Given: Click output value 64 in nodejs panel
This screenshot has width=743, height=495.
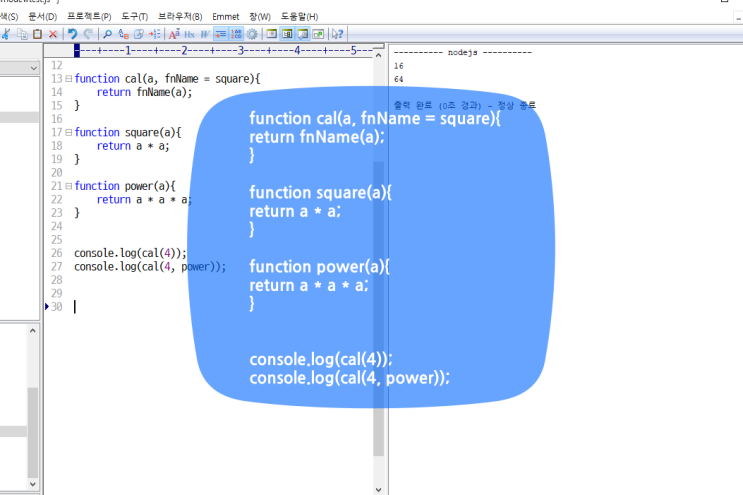Looking at the screenshot, I should (399, 79).
